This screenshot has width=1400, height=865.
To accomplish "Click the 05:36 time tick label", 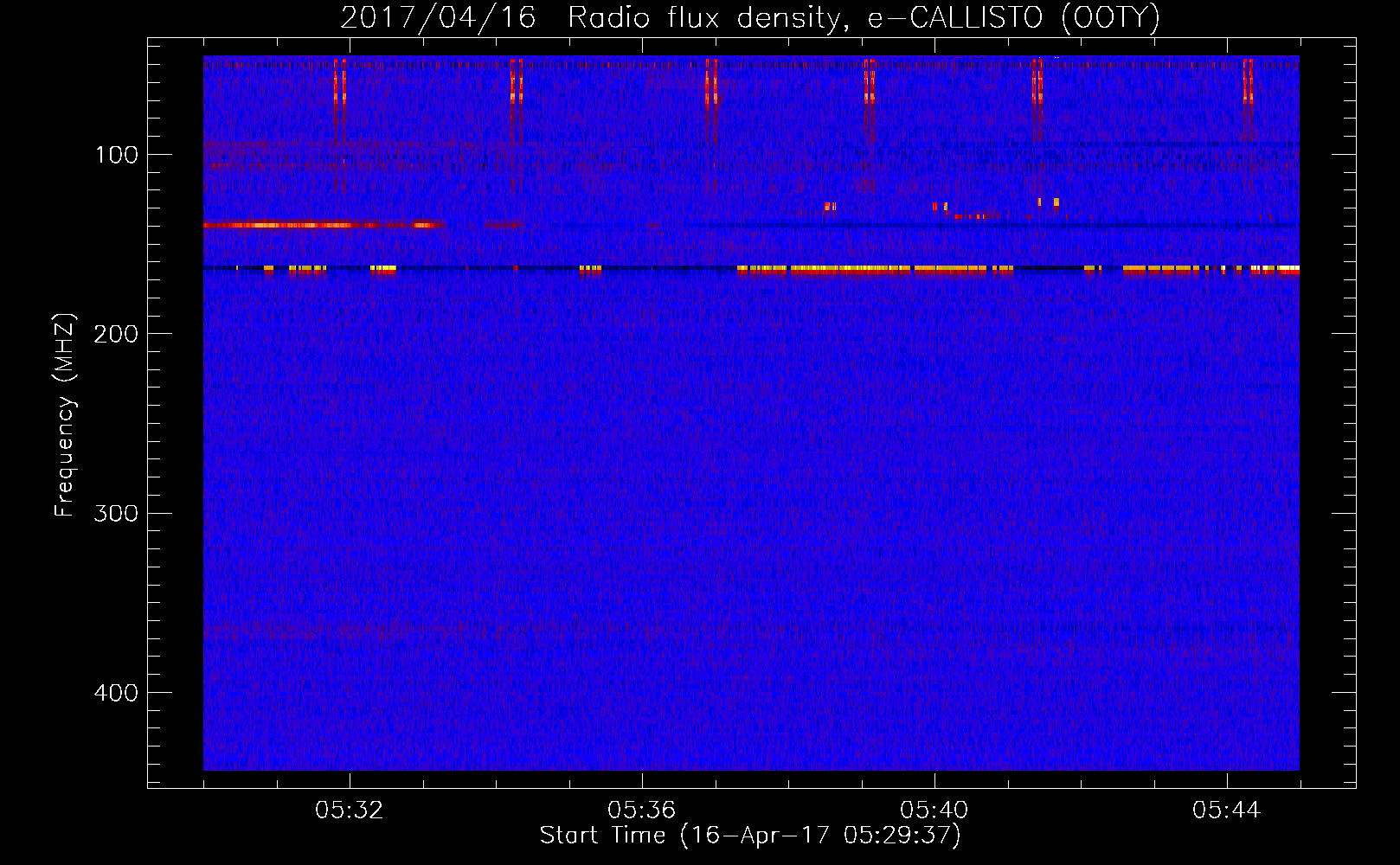I will [642, 811].
